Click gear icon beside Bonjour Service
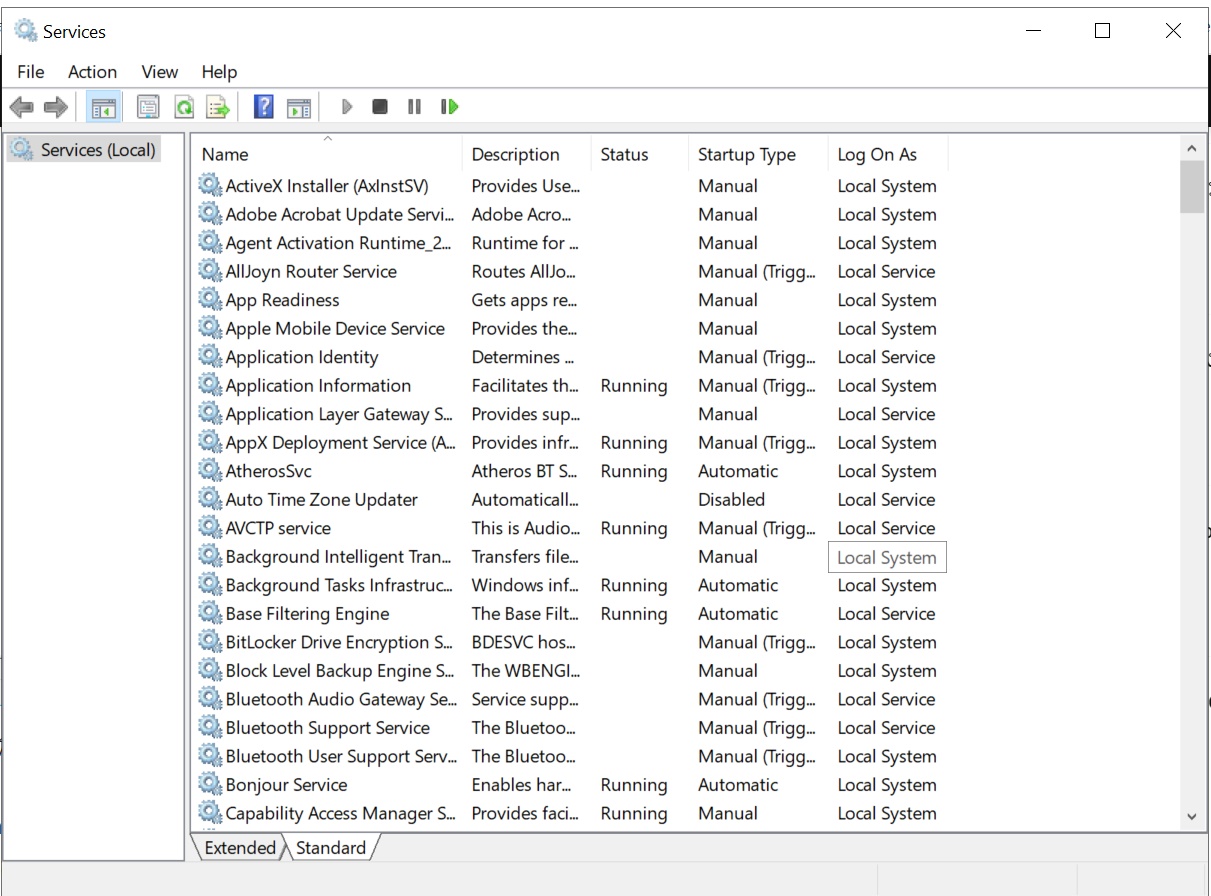1211x896 pixels. (210, 784)
